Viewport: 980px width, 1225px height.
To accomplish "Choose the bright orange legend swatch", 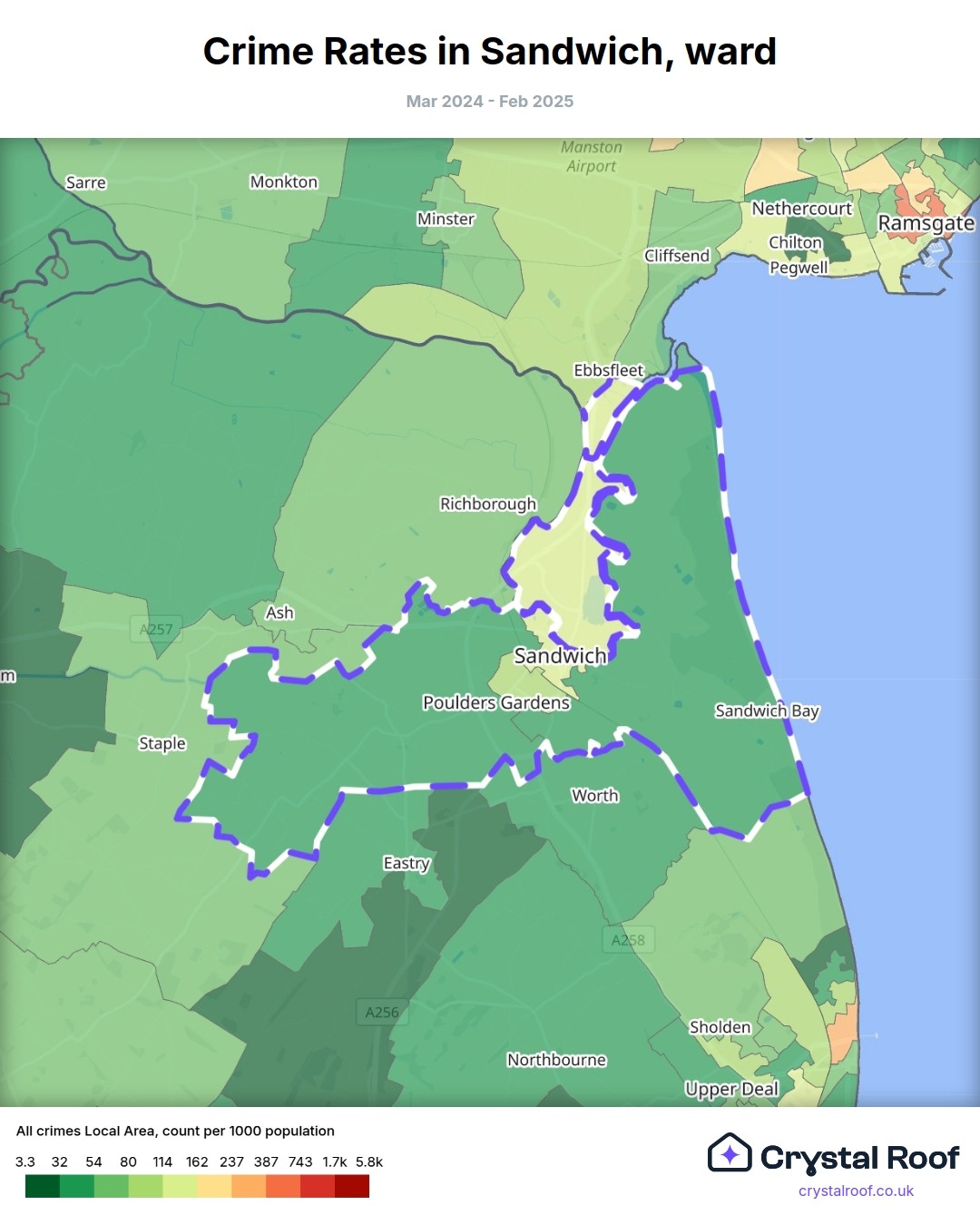I will pos(283,1186).
